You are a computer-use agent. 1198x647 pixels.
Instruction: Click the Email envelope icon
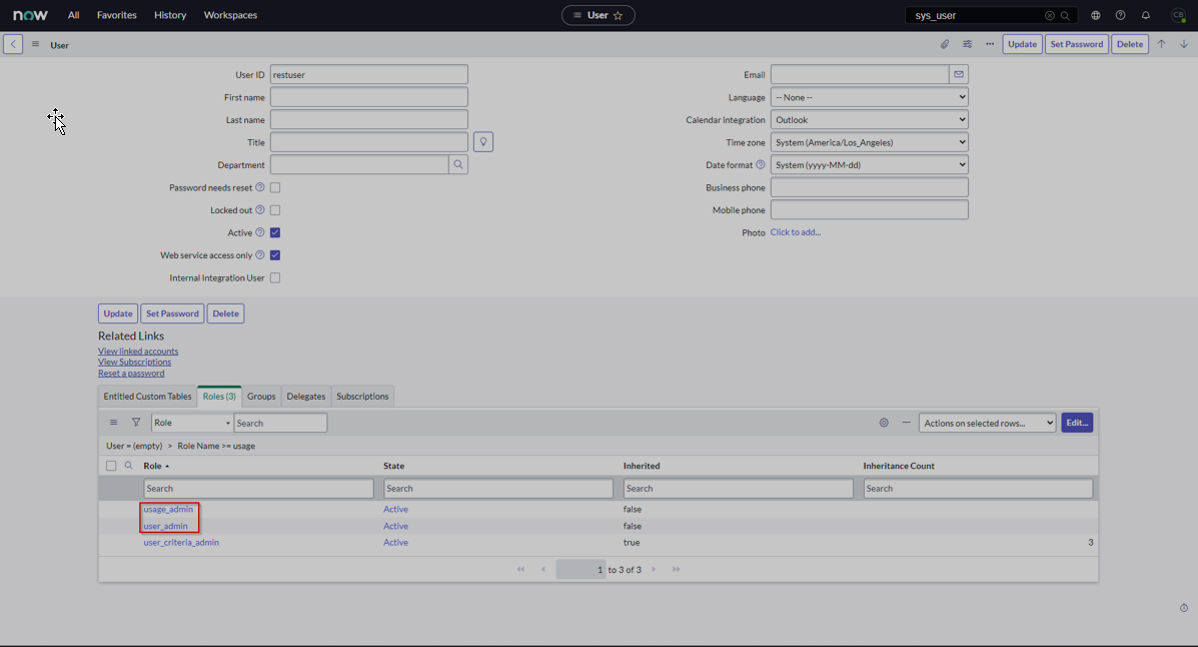pos(958,74)
